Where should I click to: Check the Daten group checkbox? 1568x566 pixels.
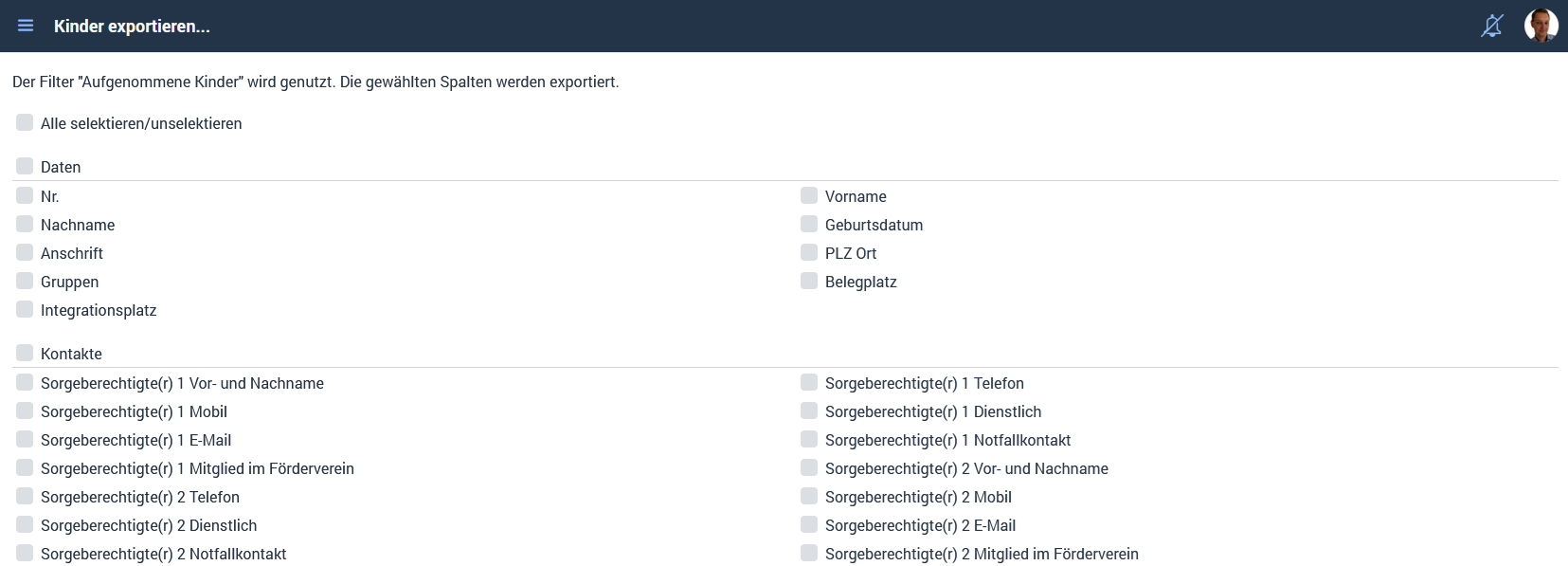(25, 166)
